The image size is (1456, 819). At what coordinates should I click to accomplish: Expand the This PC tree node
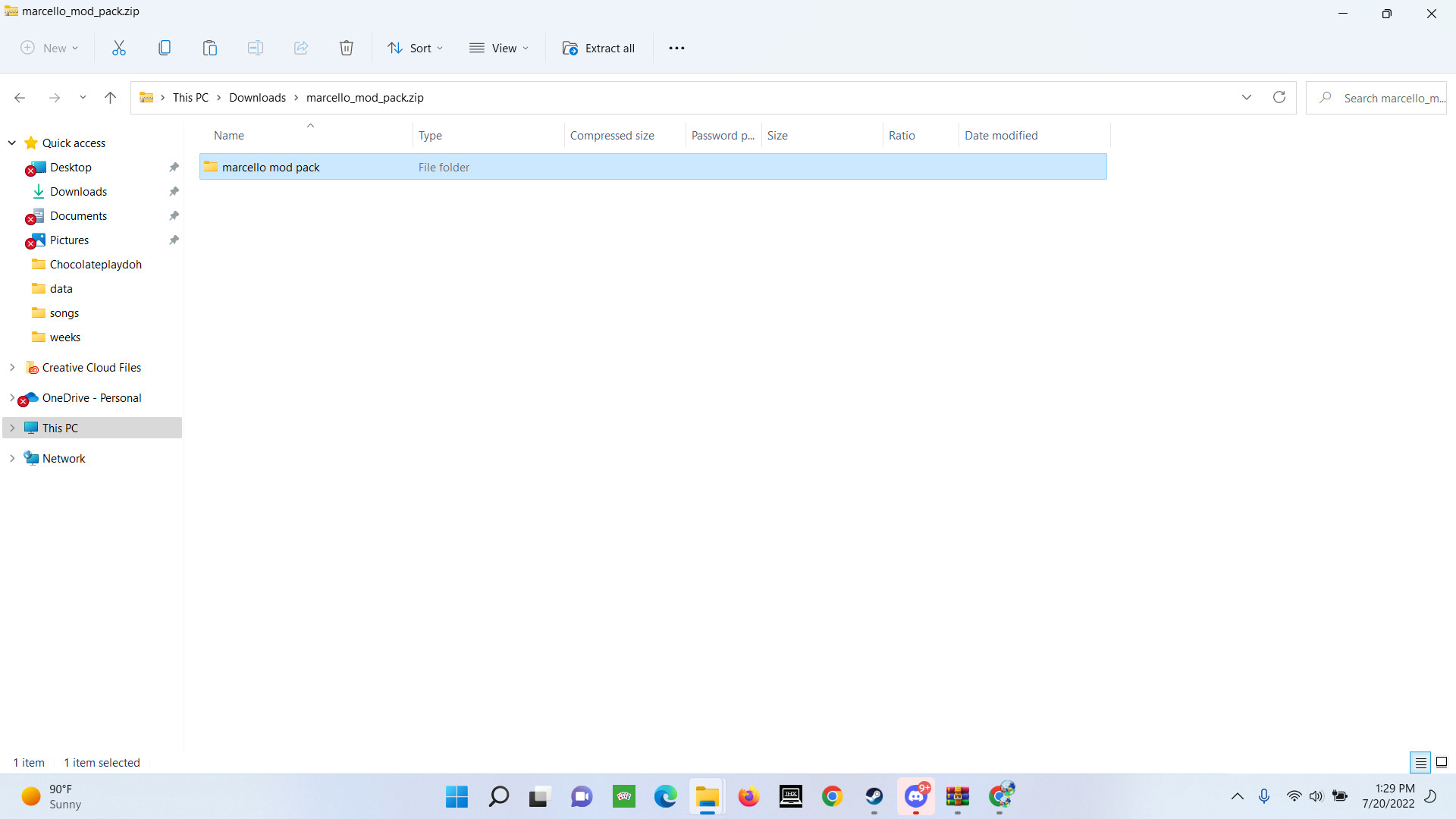(12, 428)
